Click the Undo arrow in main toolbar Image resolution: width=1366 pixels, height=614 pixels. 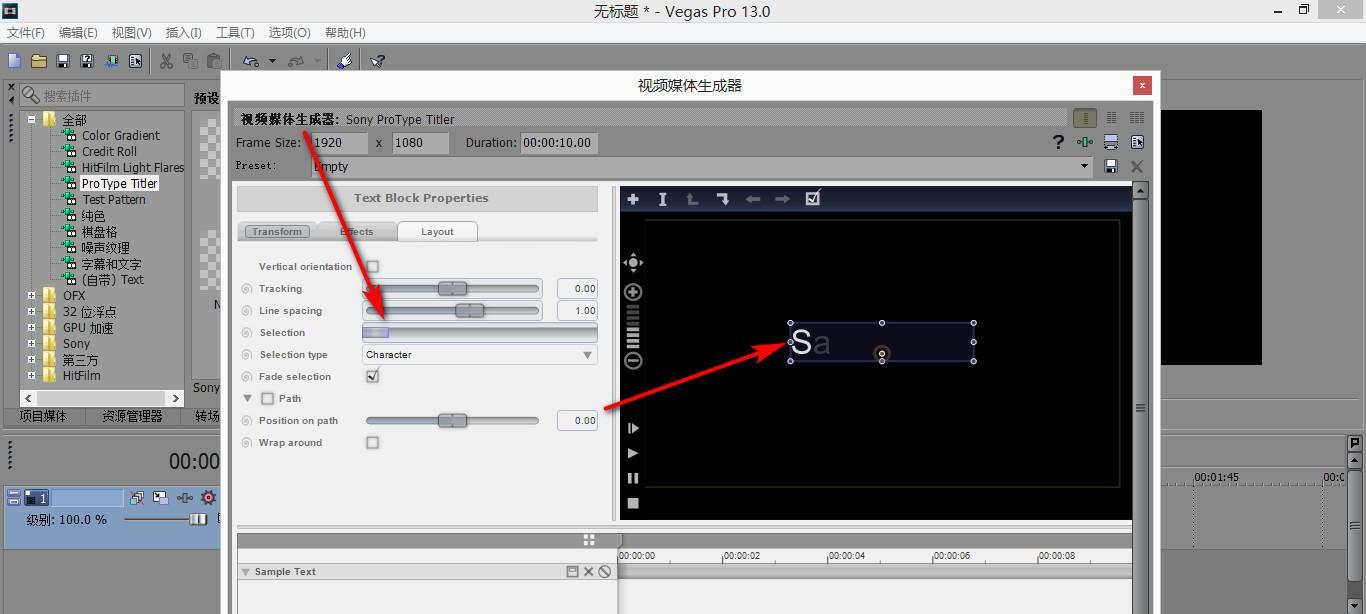(251, 61)
